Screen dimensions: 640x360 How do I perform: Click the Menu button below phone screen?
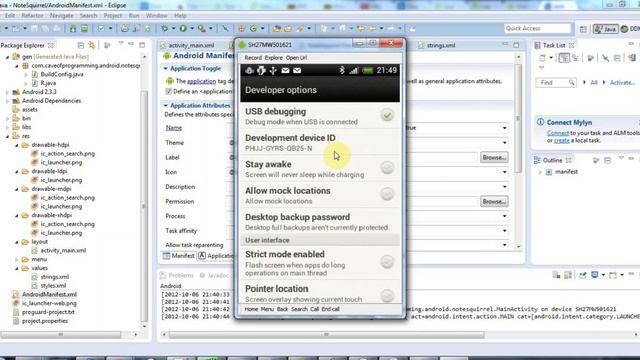[267, 309]
